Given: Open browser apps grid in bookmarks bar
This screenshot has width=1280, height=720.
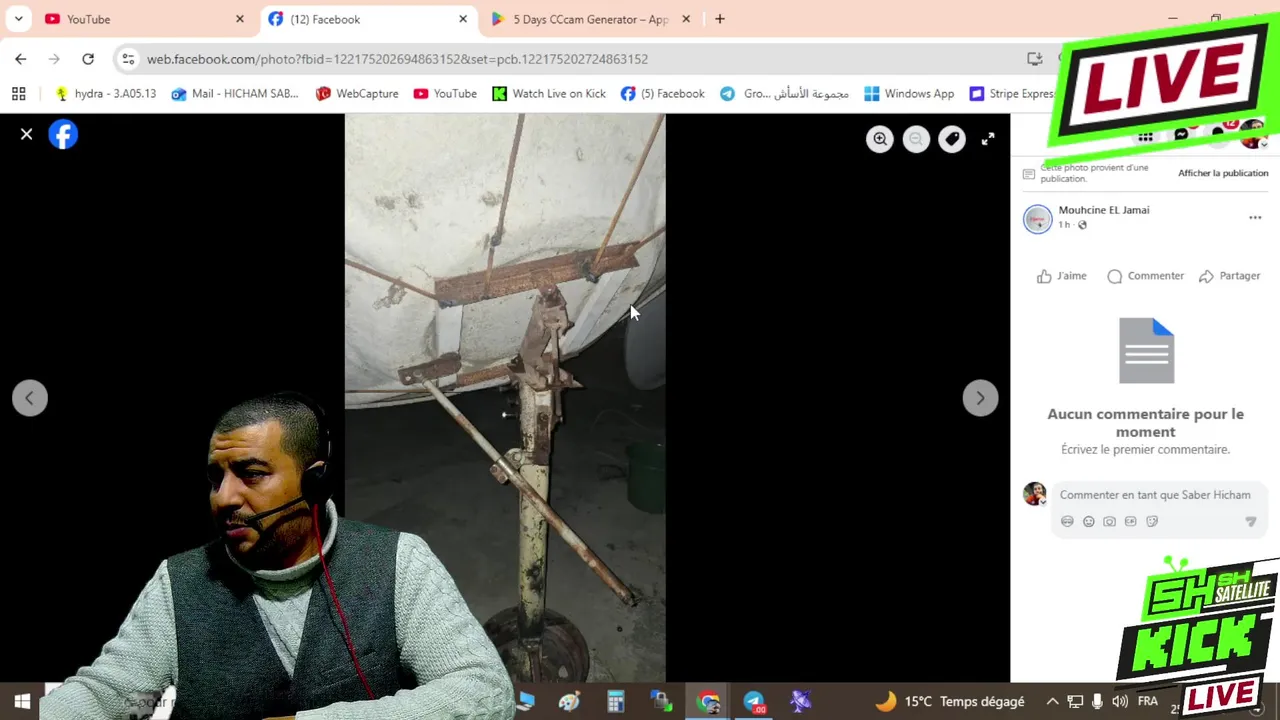Looking at the screenshot, I should click(18, 94).
